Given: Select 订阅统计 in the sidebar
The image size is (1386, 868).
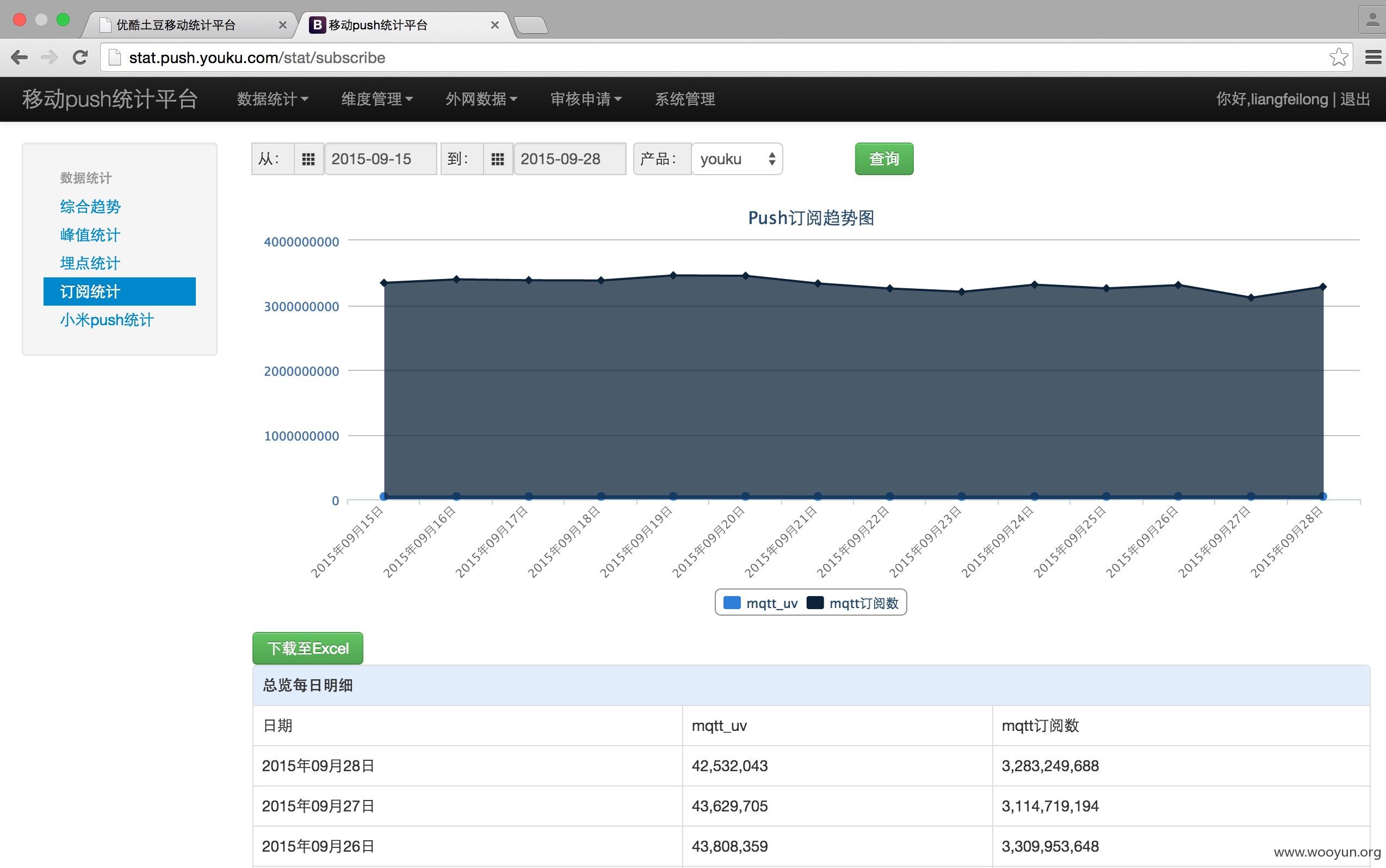Looking at the screenshot, I should tap(120, 292).
